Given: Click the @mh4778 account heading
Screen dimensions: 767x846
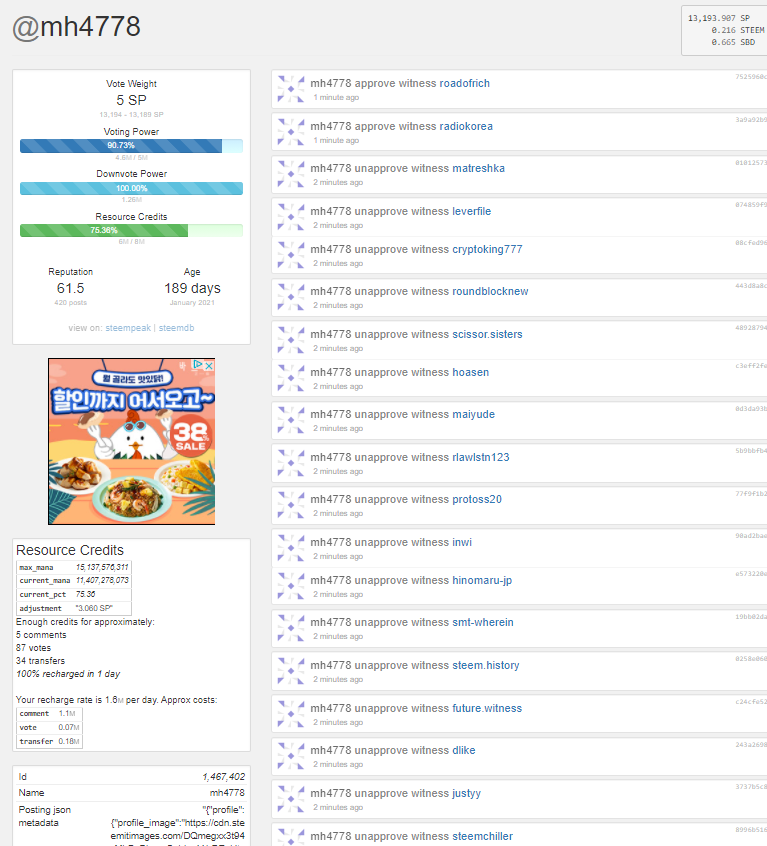Looking at the screenshot, I should (x=77, y=26).
